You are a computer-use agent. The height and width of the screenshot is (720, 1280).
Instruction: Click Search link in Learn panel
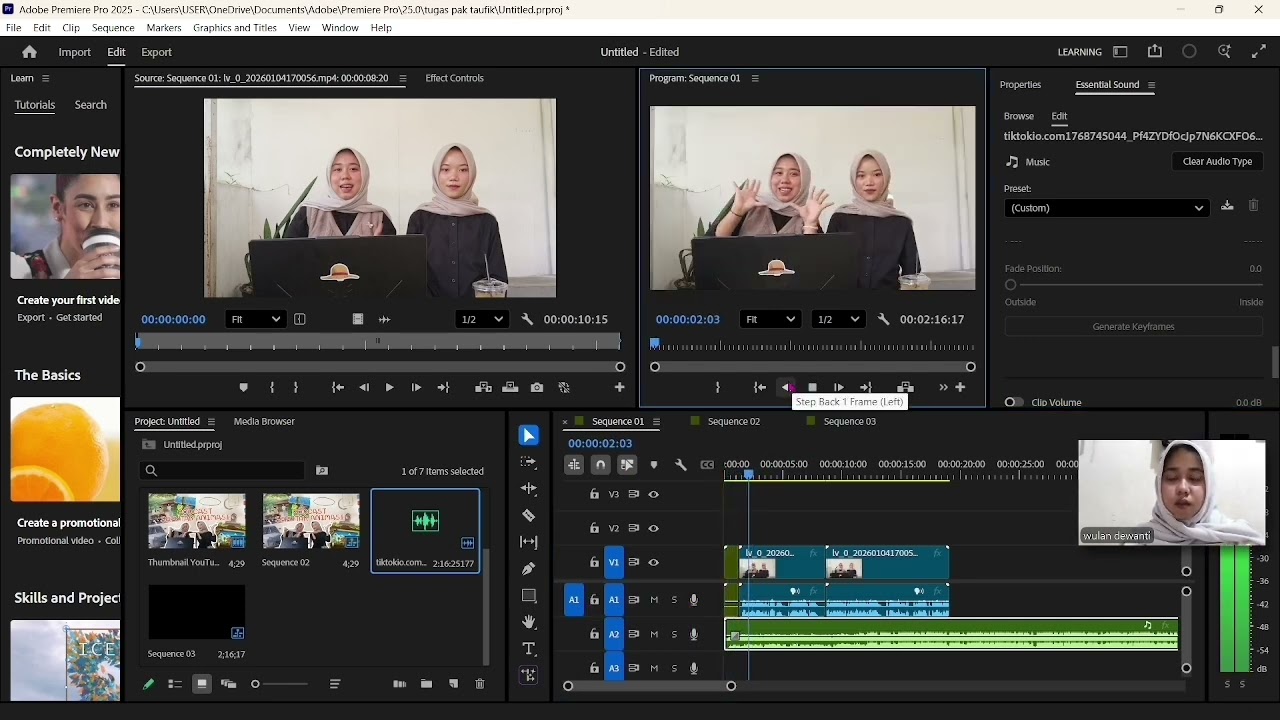pos(90,105)
